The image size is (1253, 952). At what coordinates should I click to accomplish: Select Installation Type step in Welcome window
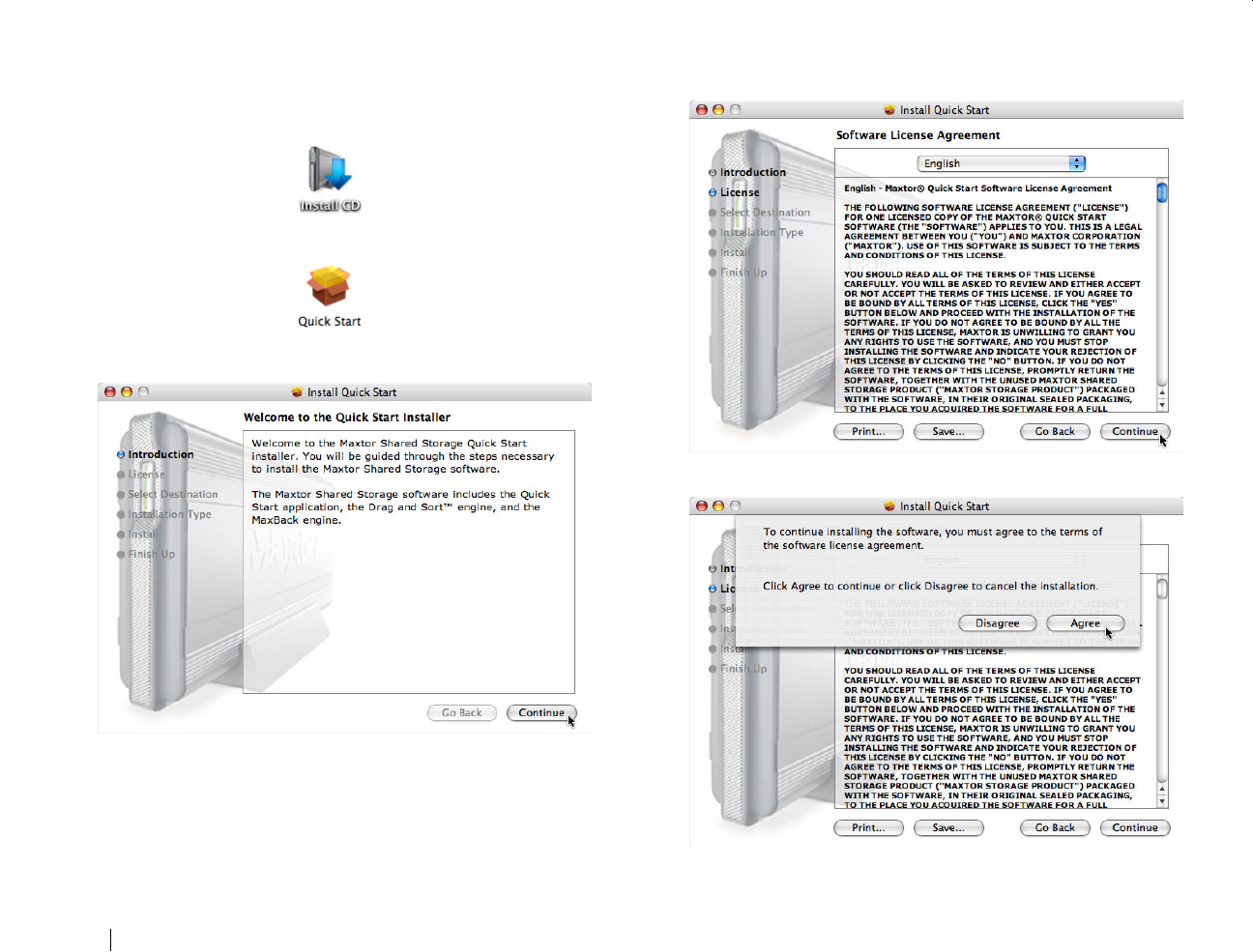tap(164, 515)
